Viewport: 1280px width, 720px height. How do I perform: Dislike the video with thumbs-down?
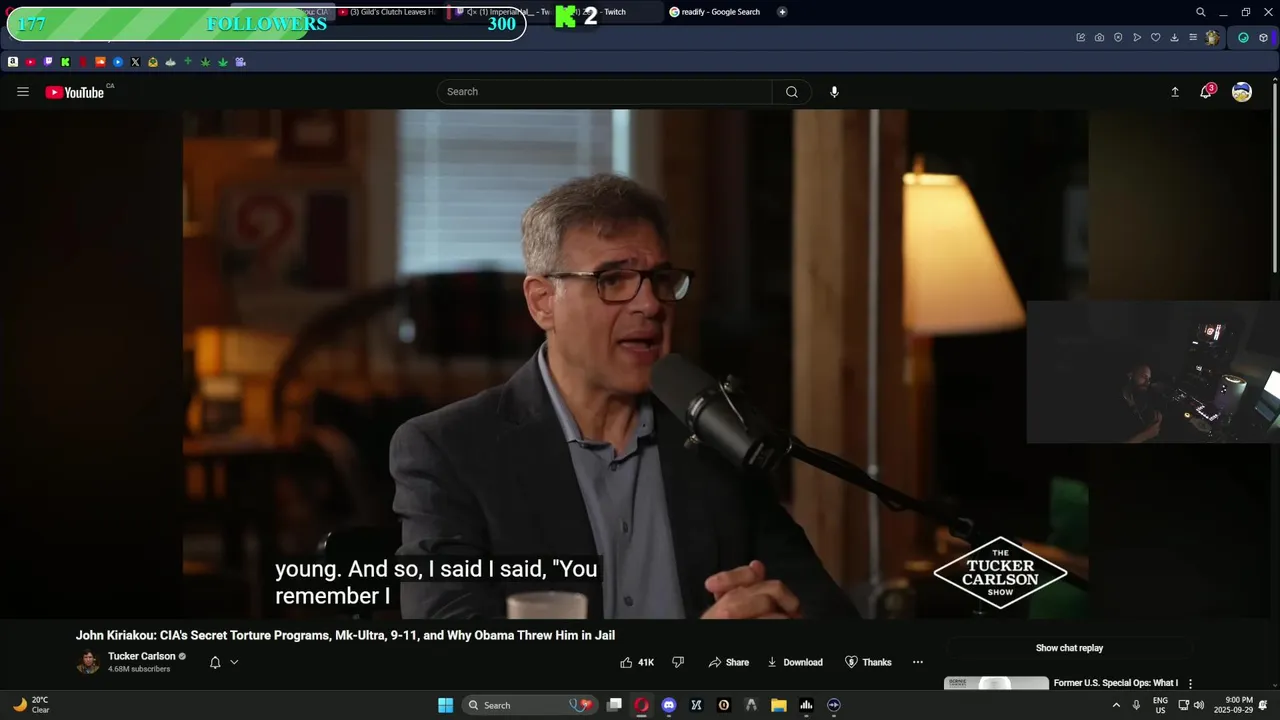(678, 662)
